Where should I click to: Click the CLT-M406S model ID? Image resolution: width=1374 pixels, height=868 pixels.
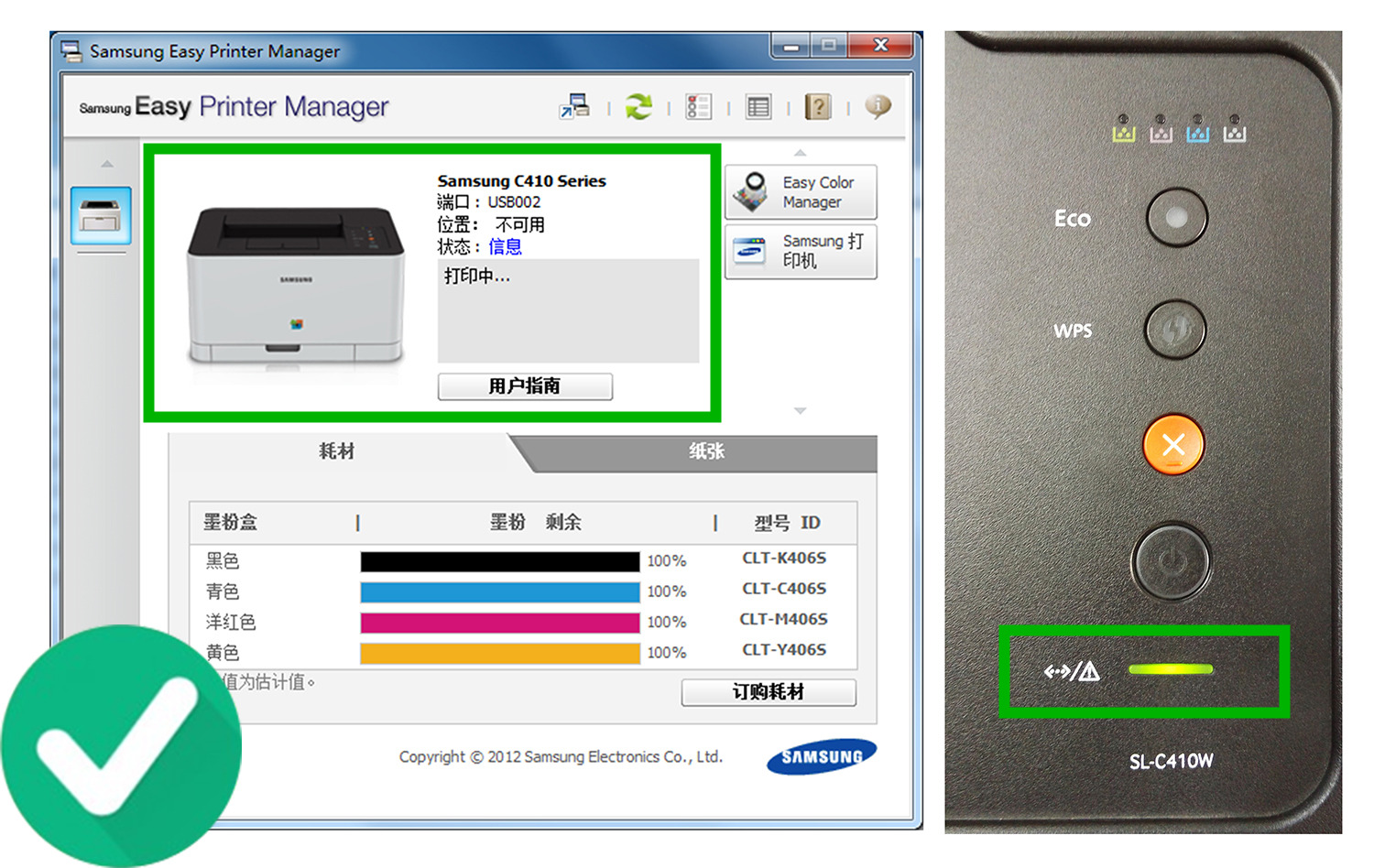pyautogui.click(x=784, y=619)
